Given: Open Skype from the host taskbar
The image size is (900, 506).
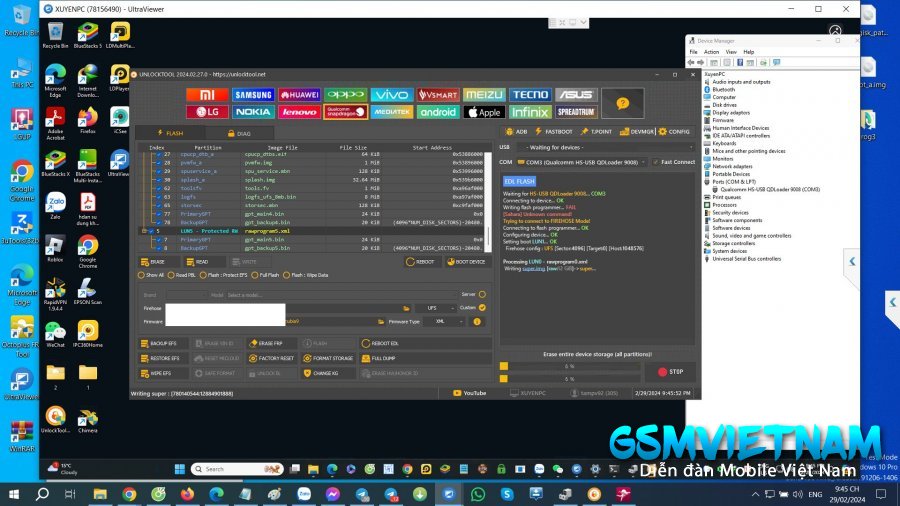Looking at the screenshot, I should 507,494.
